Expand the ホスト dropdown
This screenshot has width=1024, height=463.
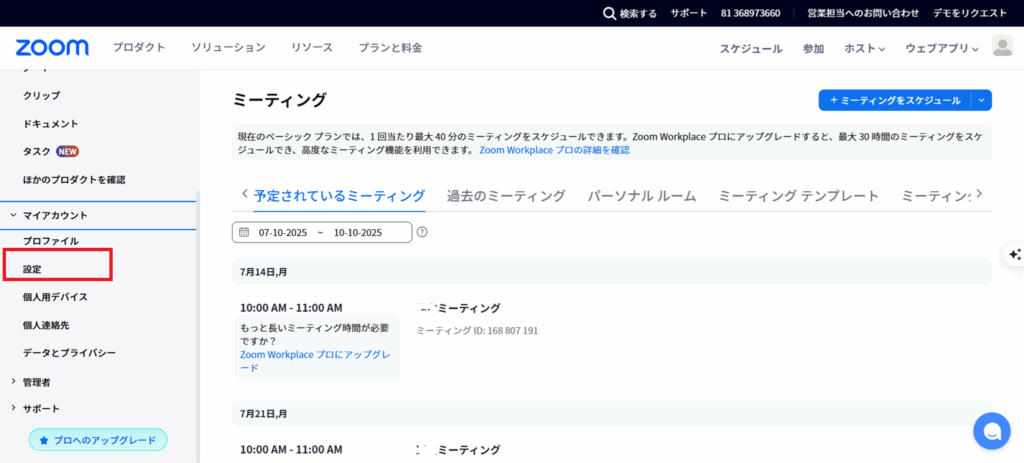click(865, 48)
